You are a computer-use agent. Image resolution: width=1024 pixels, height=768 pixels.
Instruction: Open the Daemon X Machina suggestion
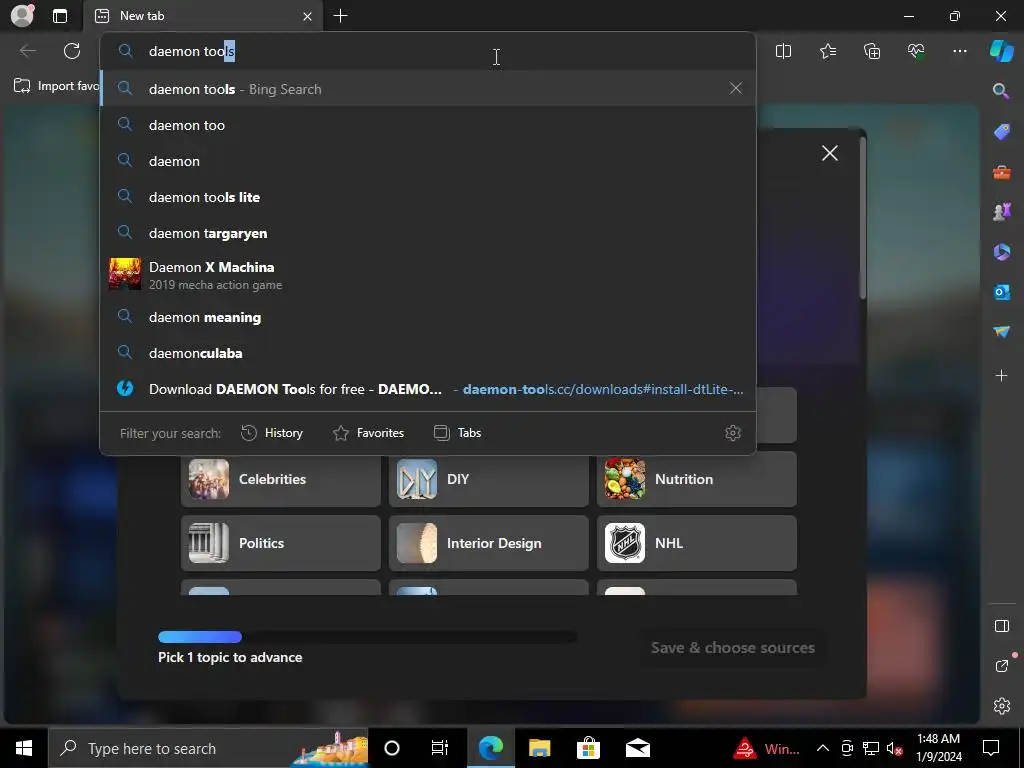[x=428, y=275]
